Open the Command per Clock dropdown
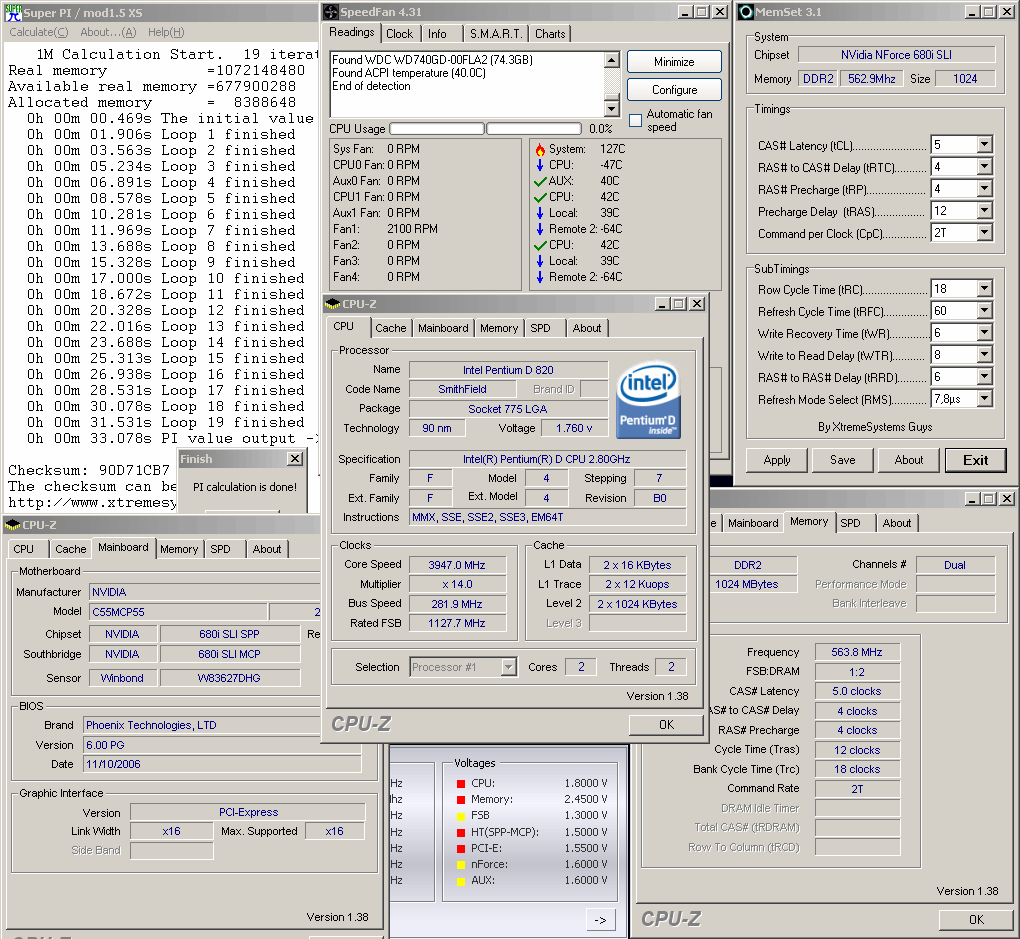Viewport: 1020px width, 939px height. point(984,232)
